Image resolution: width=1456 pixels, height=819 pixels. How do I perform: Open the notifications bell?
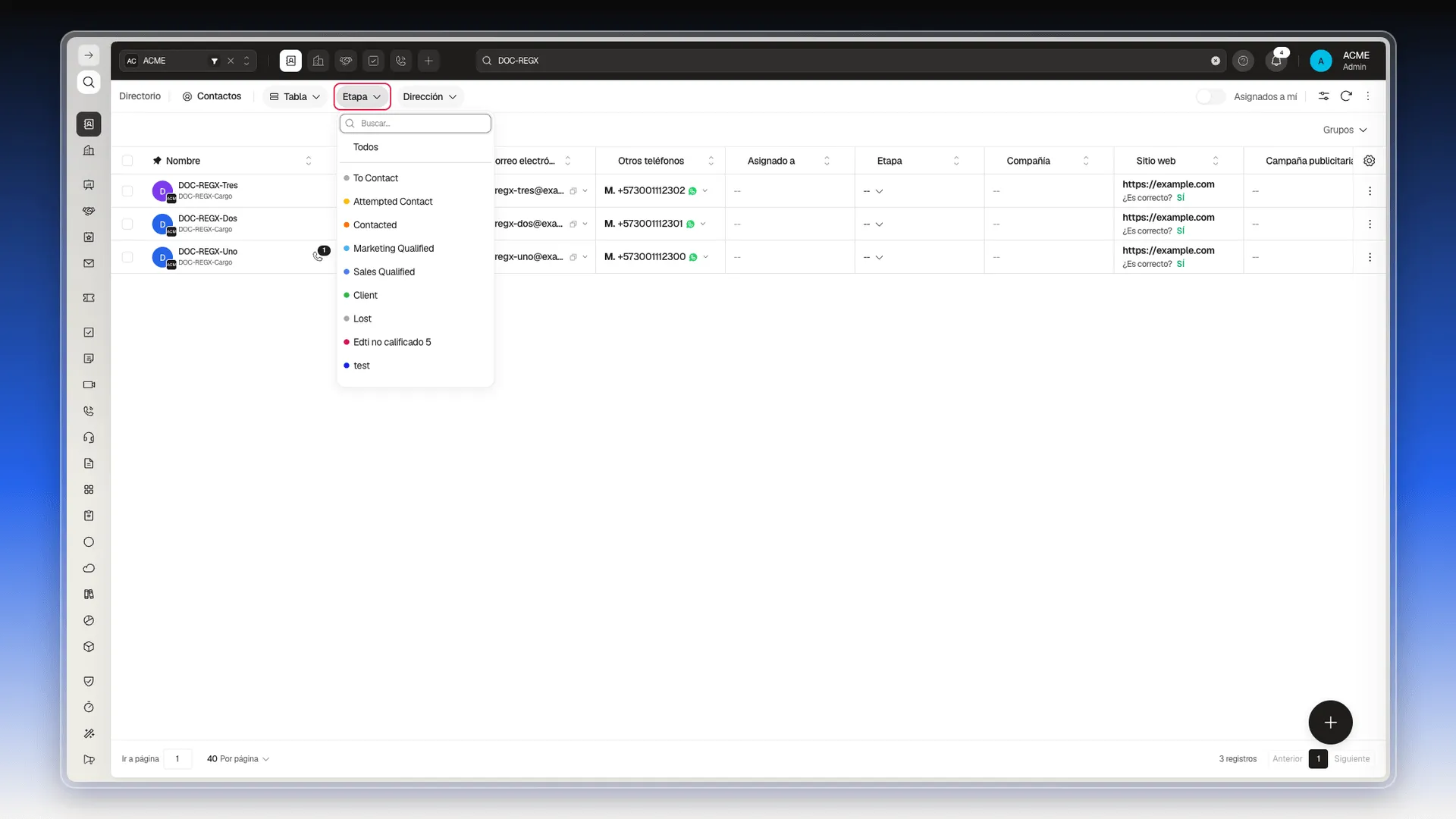pos(1276,61)
